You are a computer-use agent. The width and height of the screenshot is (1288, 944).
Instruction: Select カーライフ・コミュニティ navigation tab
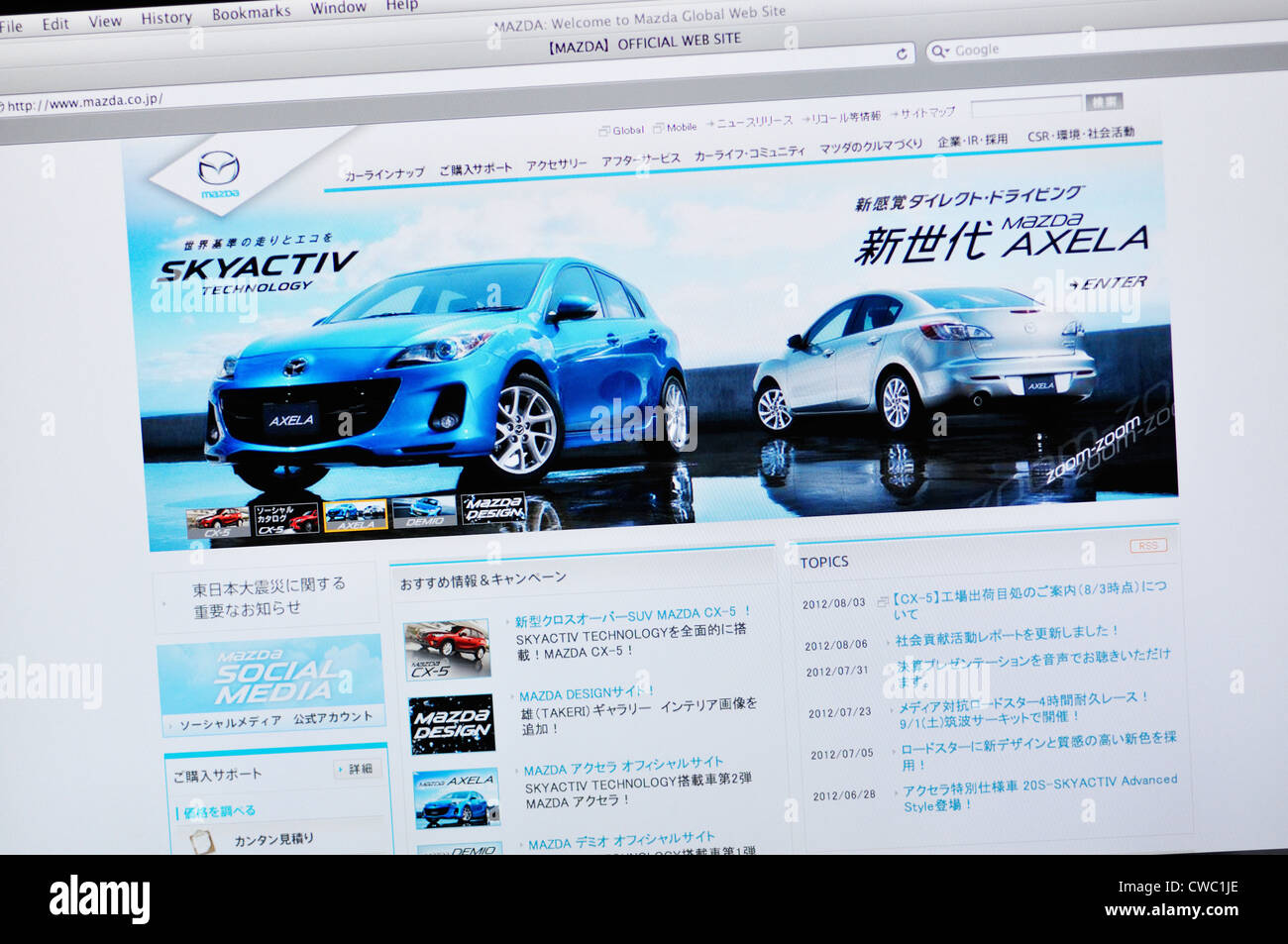tap(750, 154)
